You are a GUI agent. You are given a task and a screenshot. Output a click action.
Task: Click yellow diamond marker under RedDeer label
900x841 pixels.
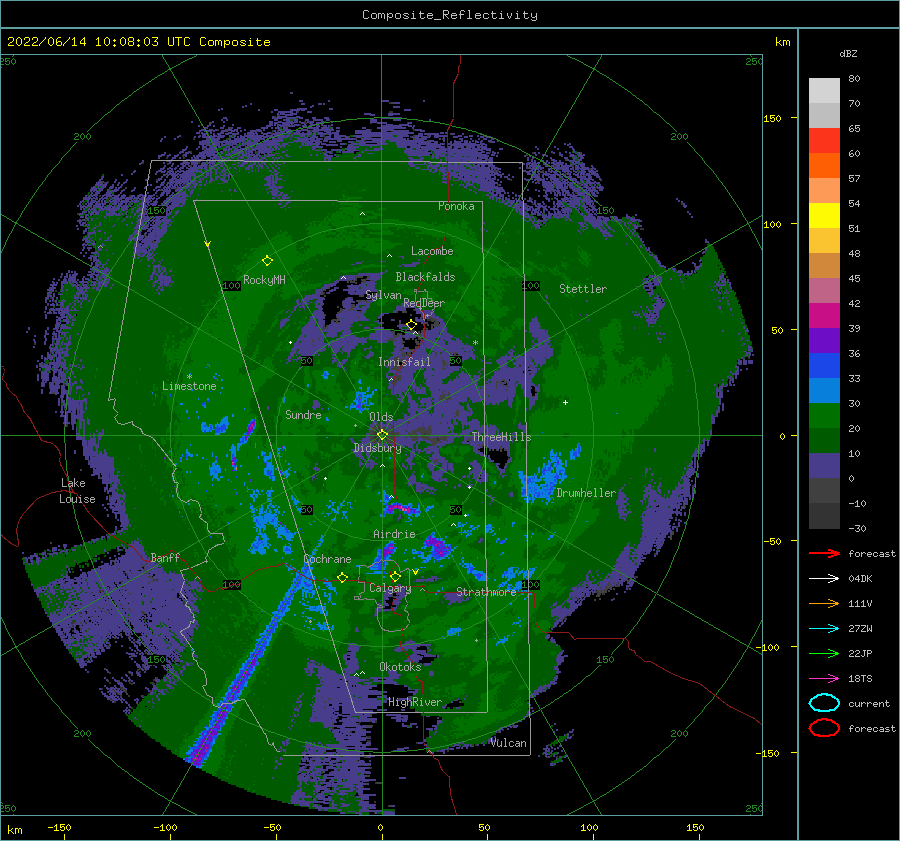(411, 325)
